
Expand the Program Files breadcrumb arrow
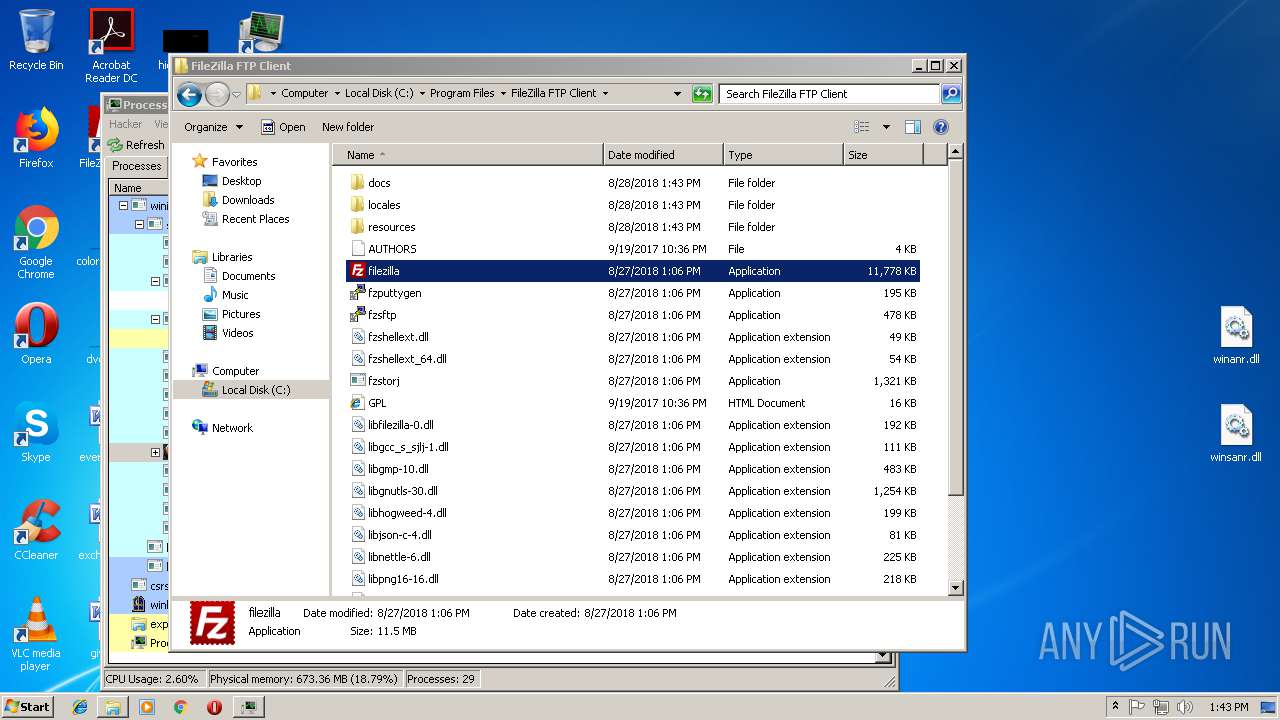(502, 93)
